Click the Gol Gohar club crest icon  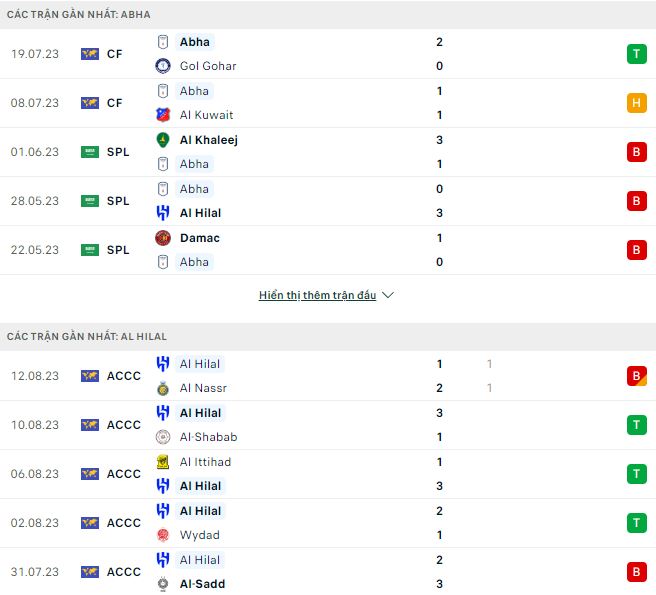tap(163, 66)
